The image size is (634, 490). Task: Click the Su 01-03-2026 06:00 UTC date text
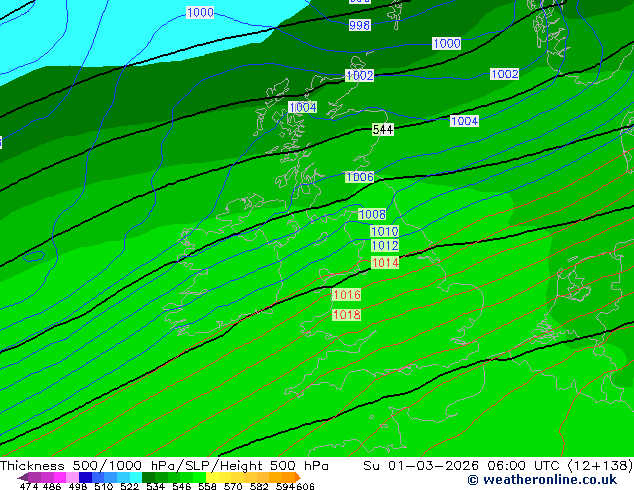pos(463,466)
